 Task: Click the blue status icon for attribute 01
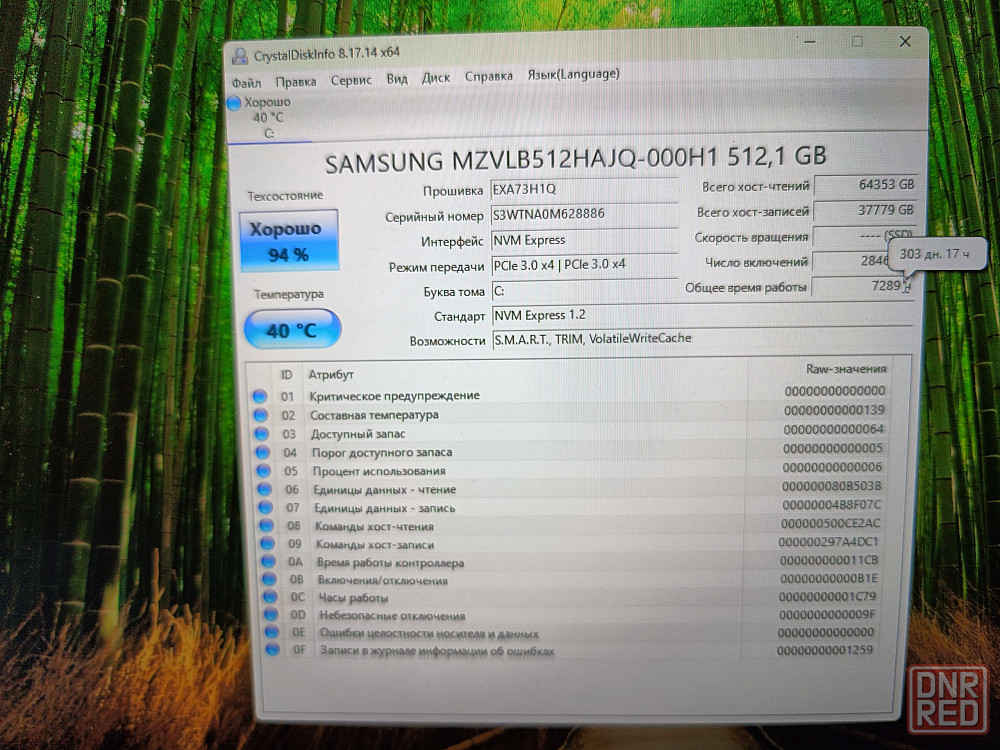pyautogui.click(x=260, y=397)
